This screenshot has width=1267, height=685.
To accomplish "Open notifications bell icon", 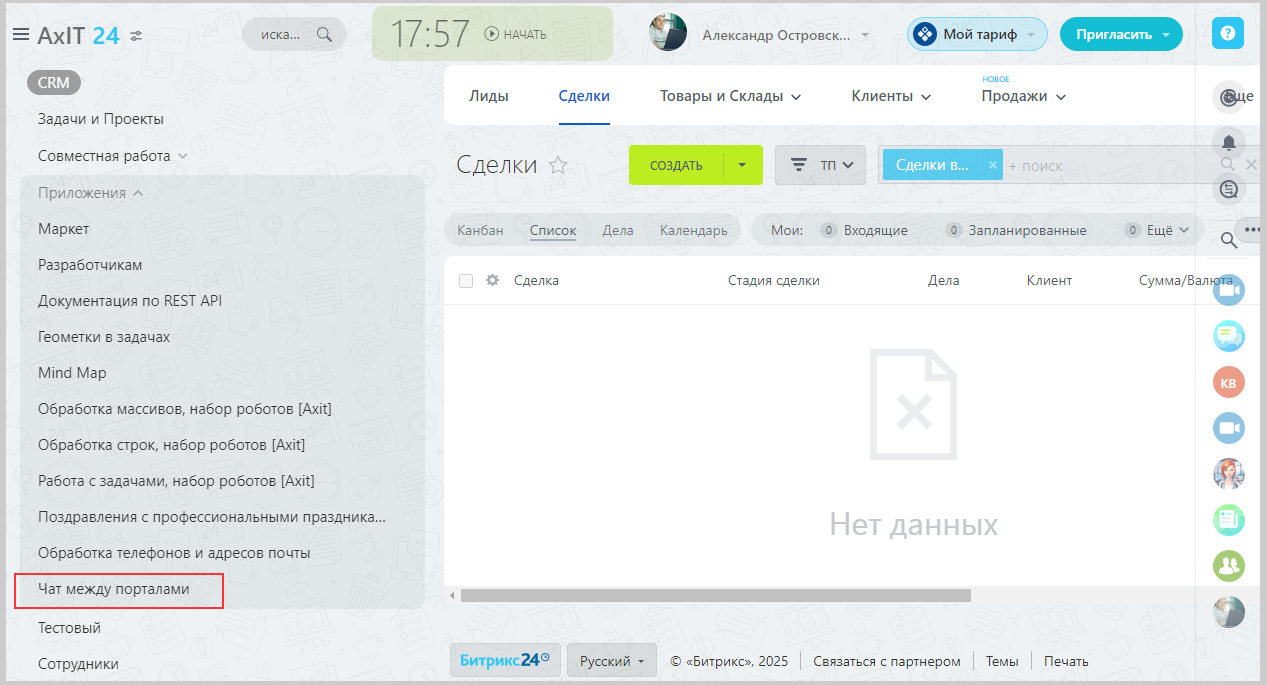I will [x=1228, y=141].
